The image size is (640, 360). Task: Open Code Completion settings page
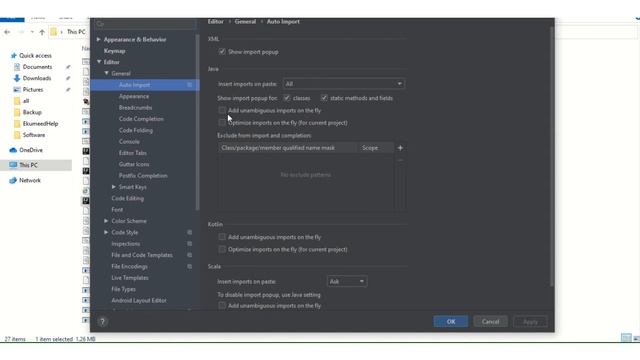tap(141, 119)
